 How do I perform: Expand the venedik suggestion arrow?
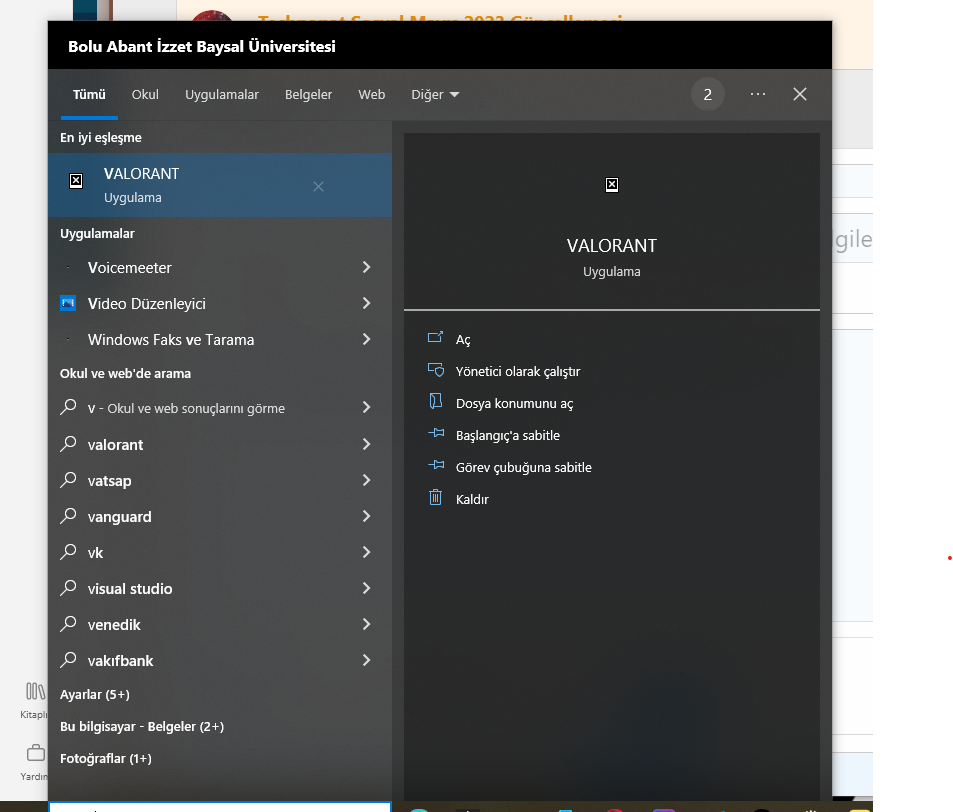pyautogui.click(x=366, y=624)
